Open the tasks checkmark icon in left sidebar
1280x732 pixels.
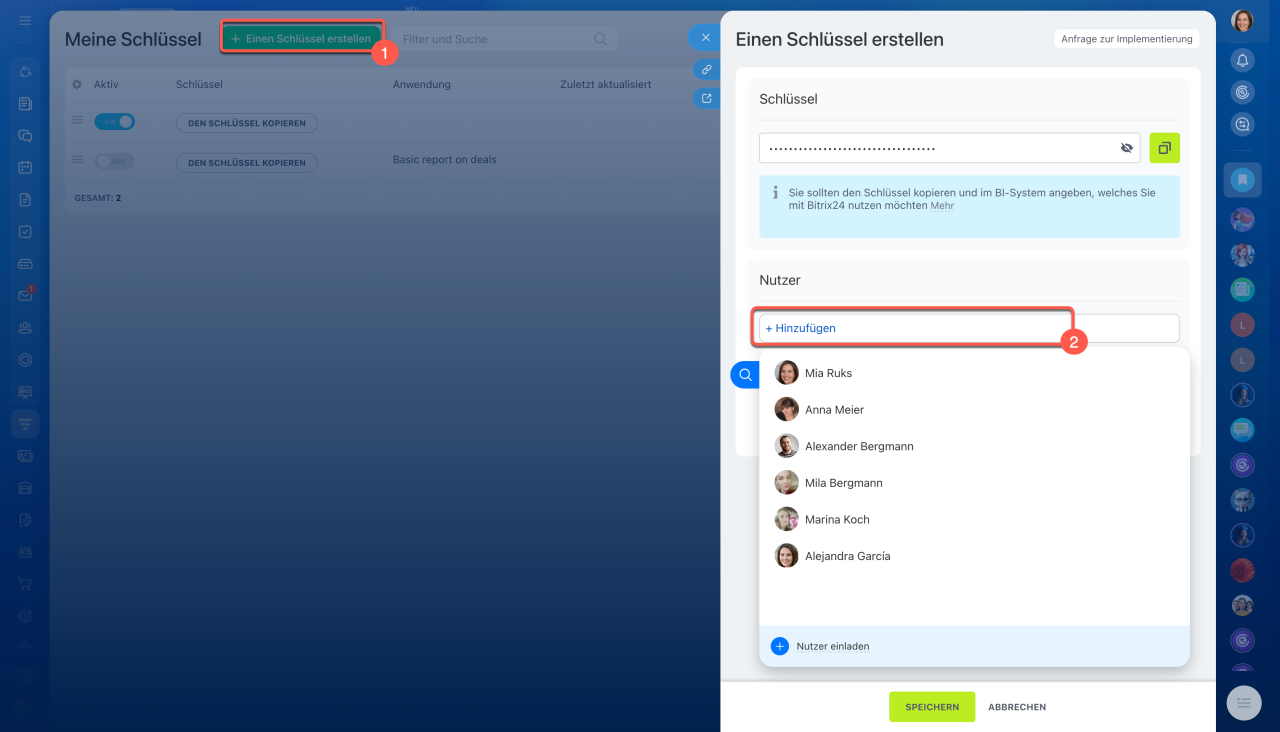coord(25,231)
